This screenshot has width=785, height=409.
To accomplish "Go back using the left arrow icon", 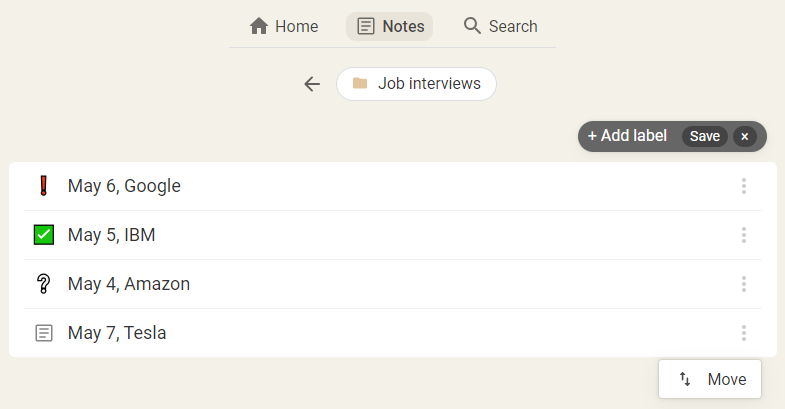I will [x=312, y=84].
